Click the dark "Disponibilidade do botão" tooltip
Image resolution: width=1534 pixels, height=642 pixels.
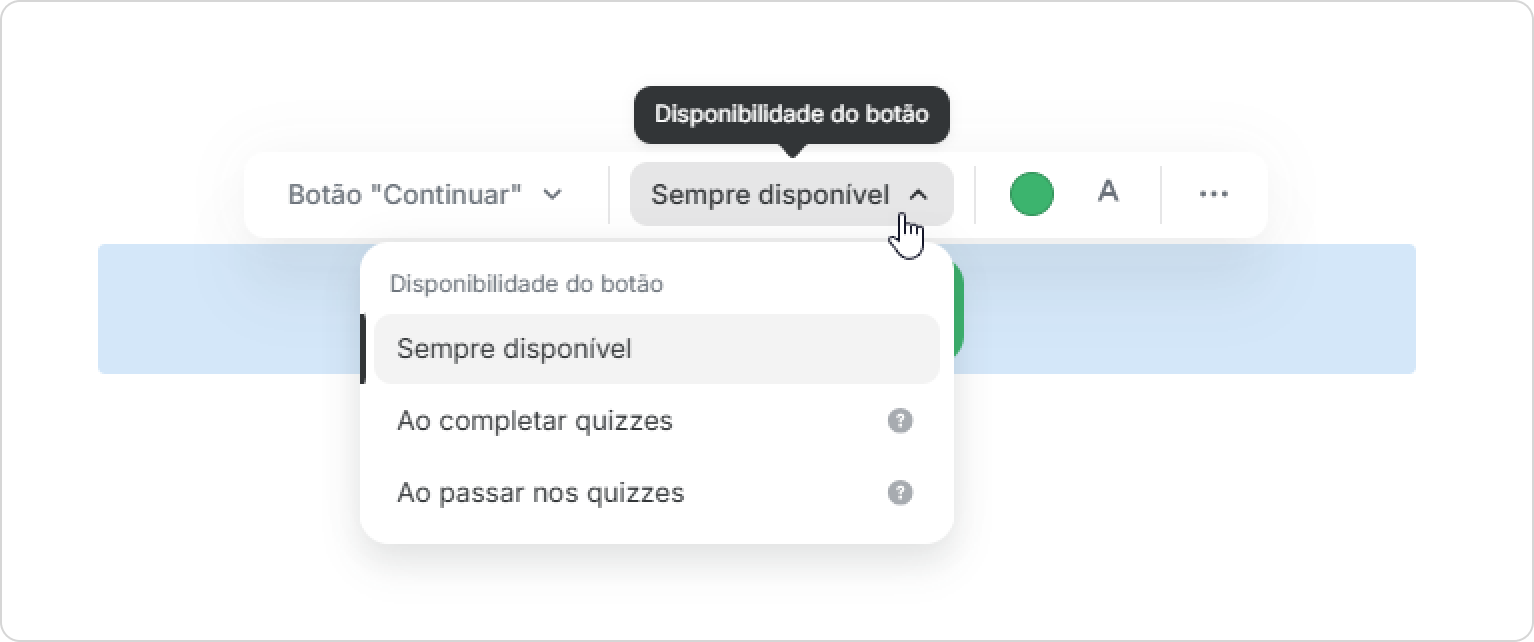pyautogui.click(x=792, y=114)
